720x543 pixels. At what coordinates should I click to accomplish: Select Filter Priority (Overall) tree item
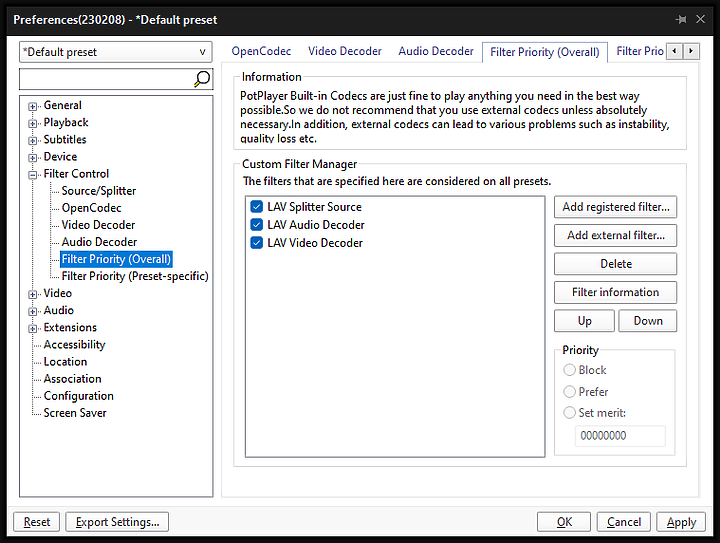click(x=116, y=259)
